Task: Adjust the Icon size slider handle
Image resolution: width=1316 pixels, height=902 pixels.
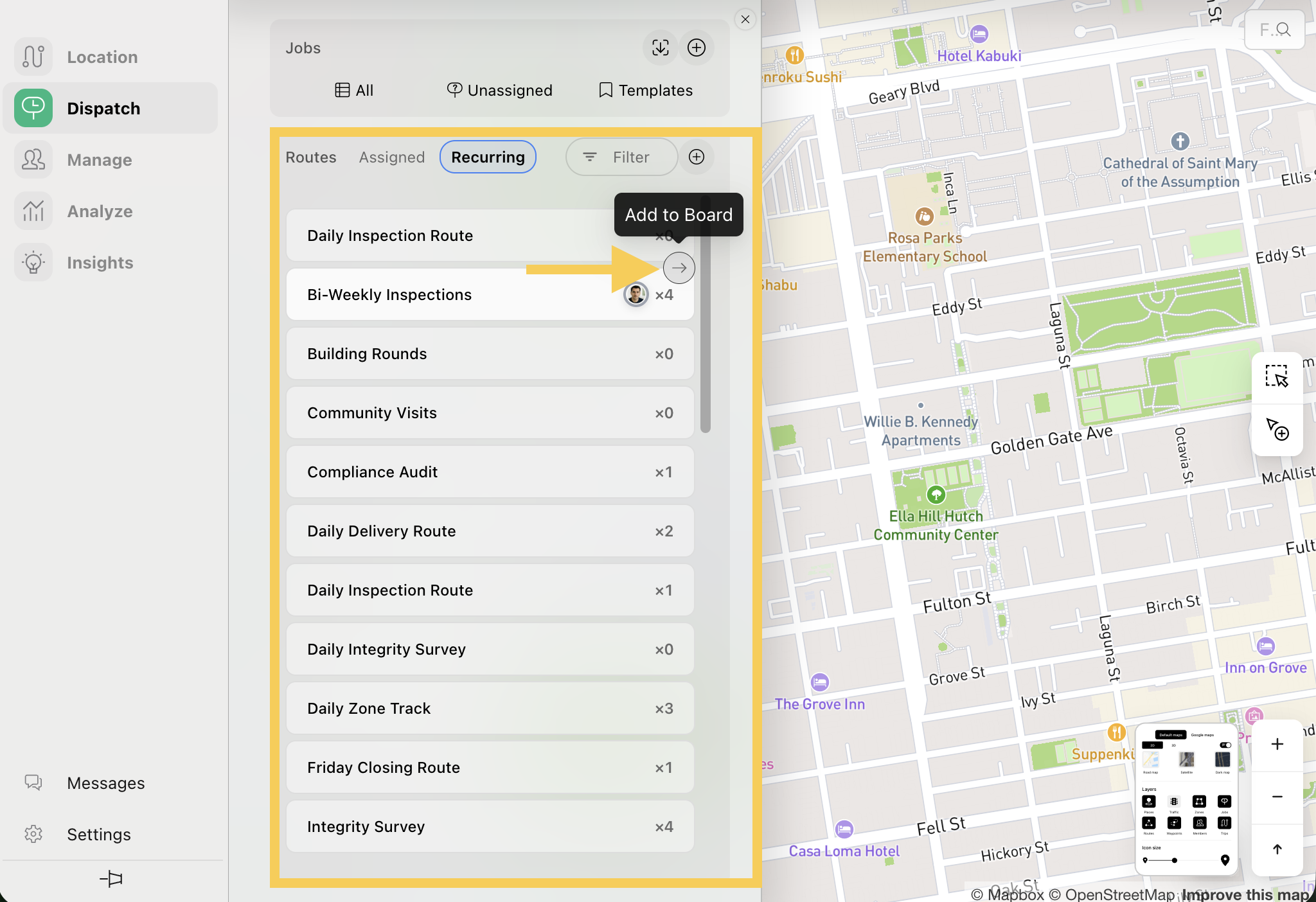Action: [1174, 860]
